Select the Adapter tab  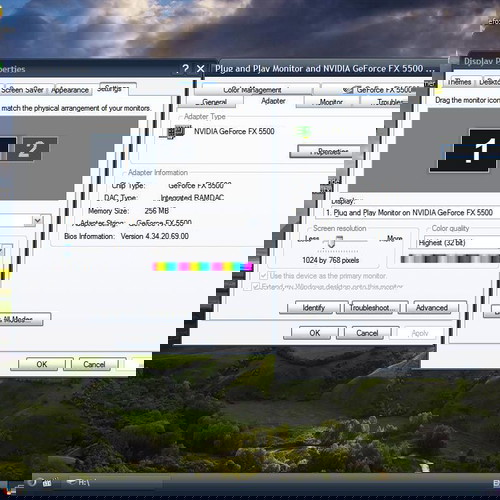(x=273, y=101)
